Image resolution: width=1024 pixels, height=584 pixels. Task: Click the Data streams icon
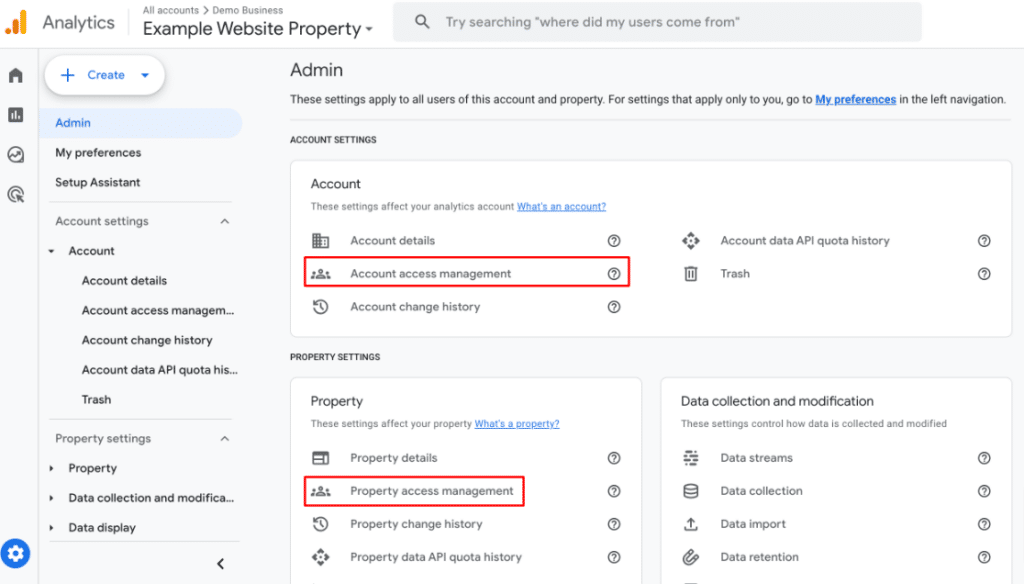tap(691, 458)
